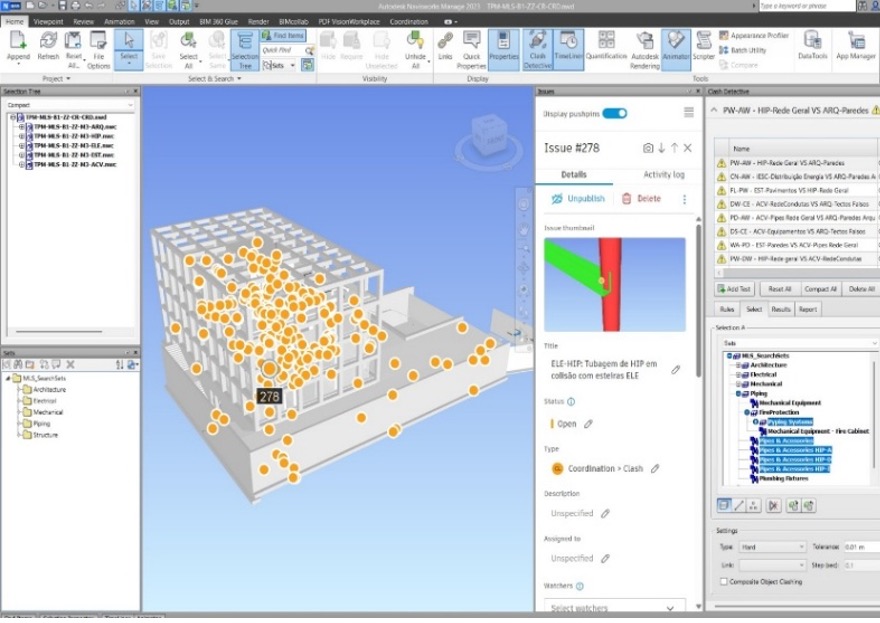Image resolution: width=880 pixels, height=623 pixels.
Task: Go to next issue with down arrow
Action: pos(661,148)
